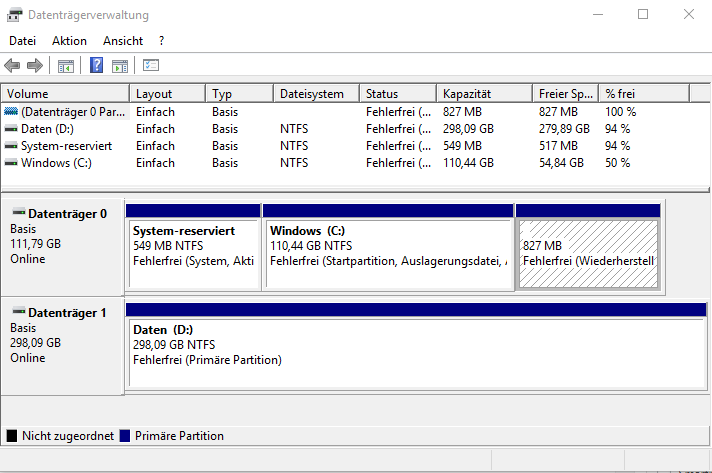Select the "(Datenträger 0 Par..." volume row
This screenshot has height=473, width=712.
click(355, 112)
